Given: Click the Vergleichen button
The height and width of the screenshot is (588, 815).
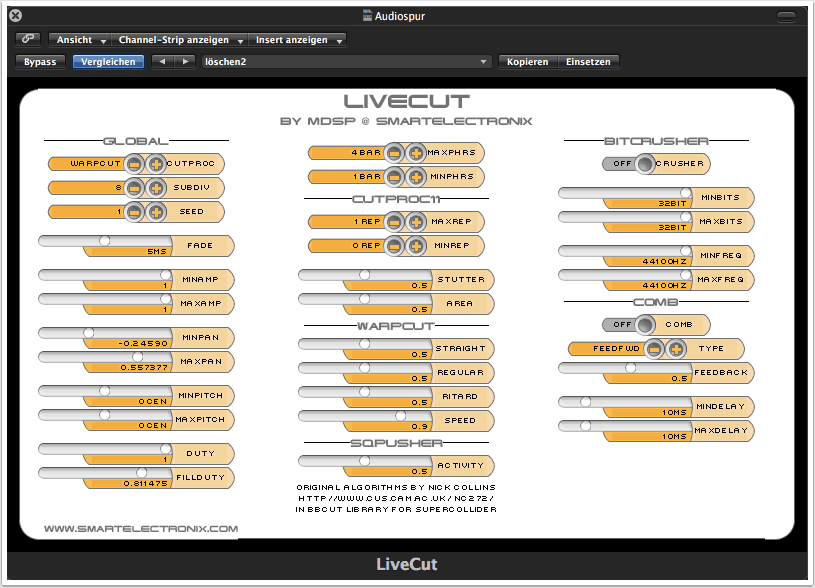Looking at the screenshot, I should 108,62.
